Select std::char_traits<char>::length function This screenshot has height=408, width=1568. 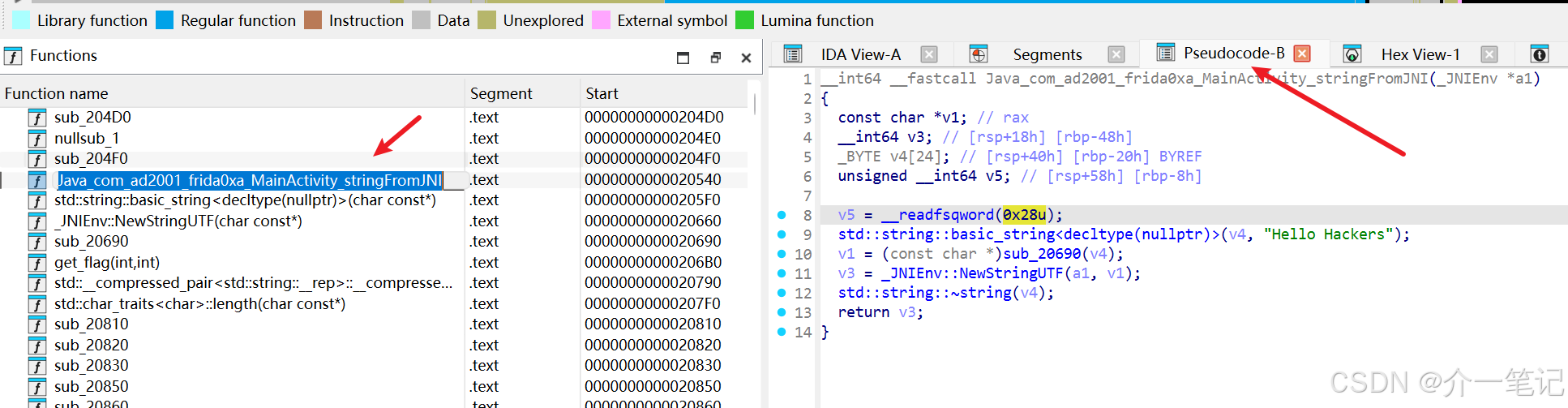(x=199, y=303)
